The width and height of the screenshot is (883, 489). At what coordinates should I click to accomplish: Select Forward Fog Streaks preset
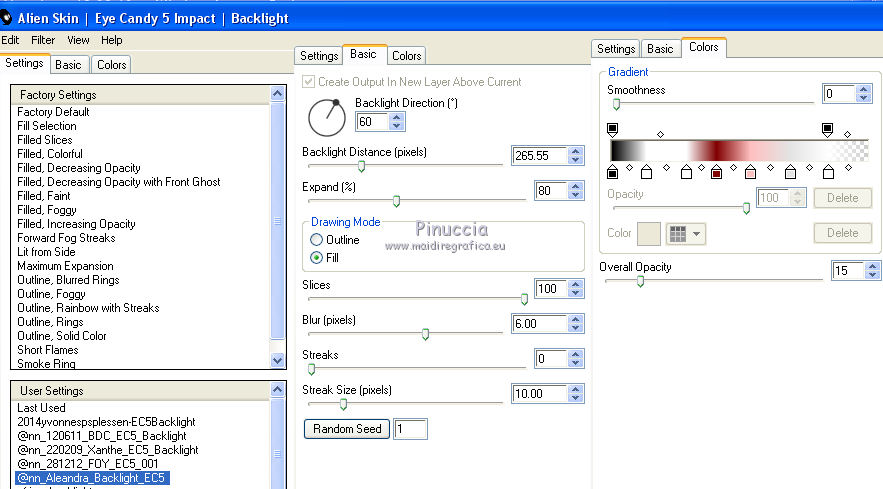tap(66, 238)
